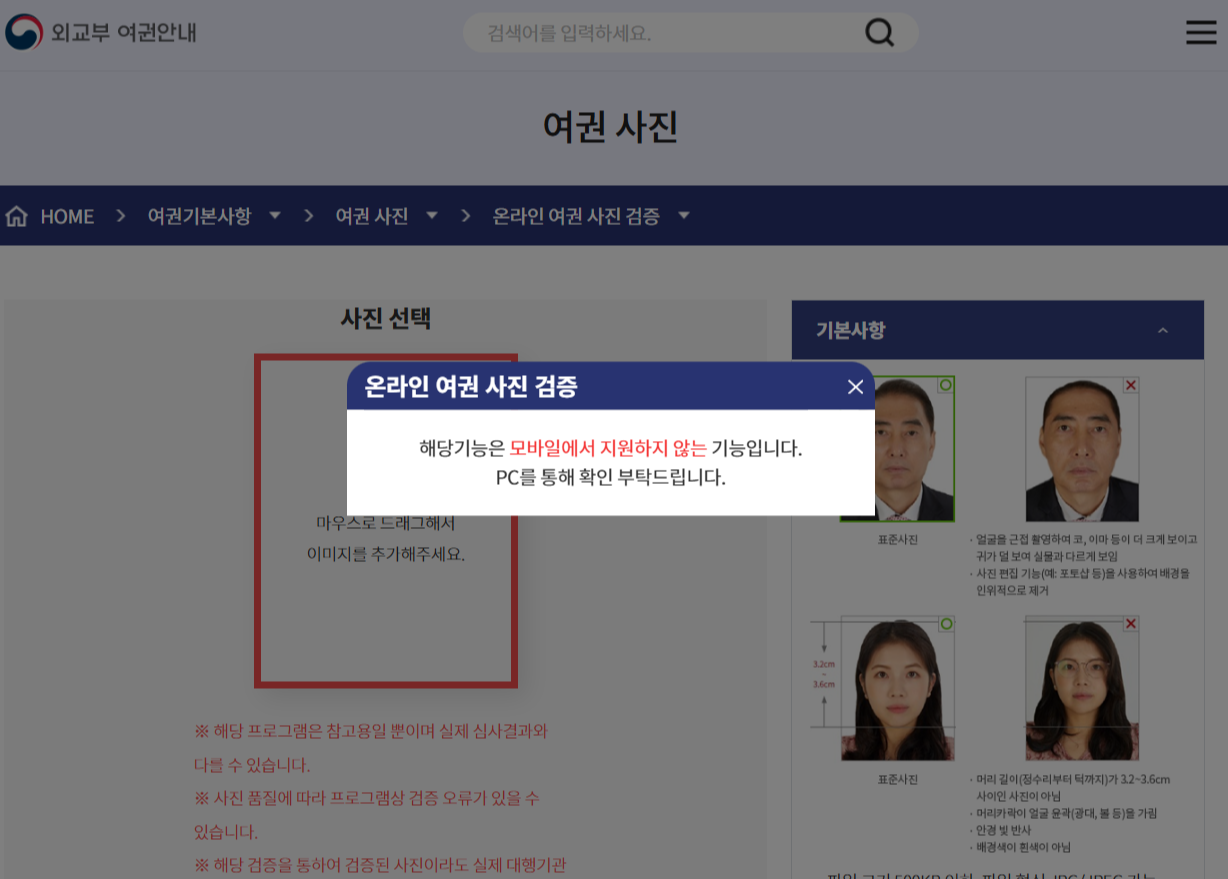Click the home icon in the breadcrumb
The width and height of the screenshot is (1228, 879).
[16, 215]
